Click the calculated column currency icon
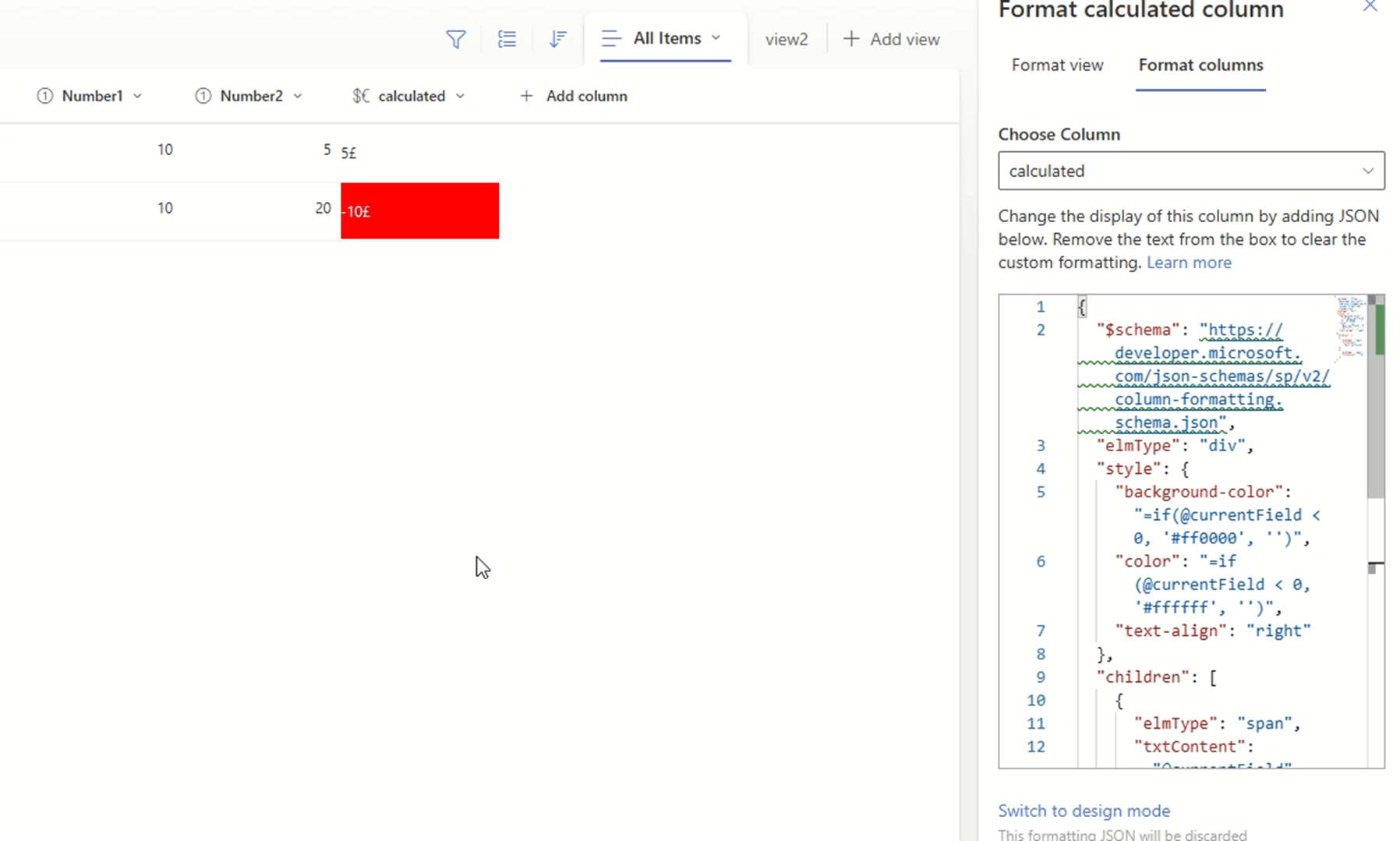Screen dimensions: 1400x841 [x=361, y=96]
